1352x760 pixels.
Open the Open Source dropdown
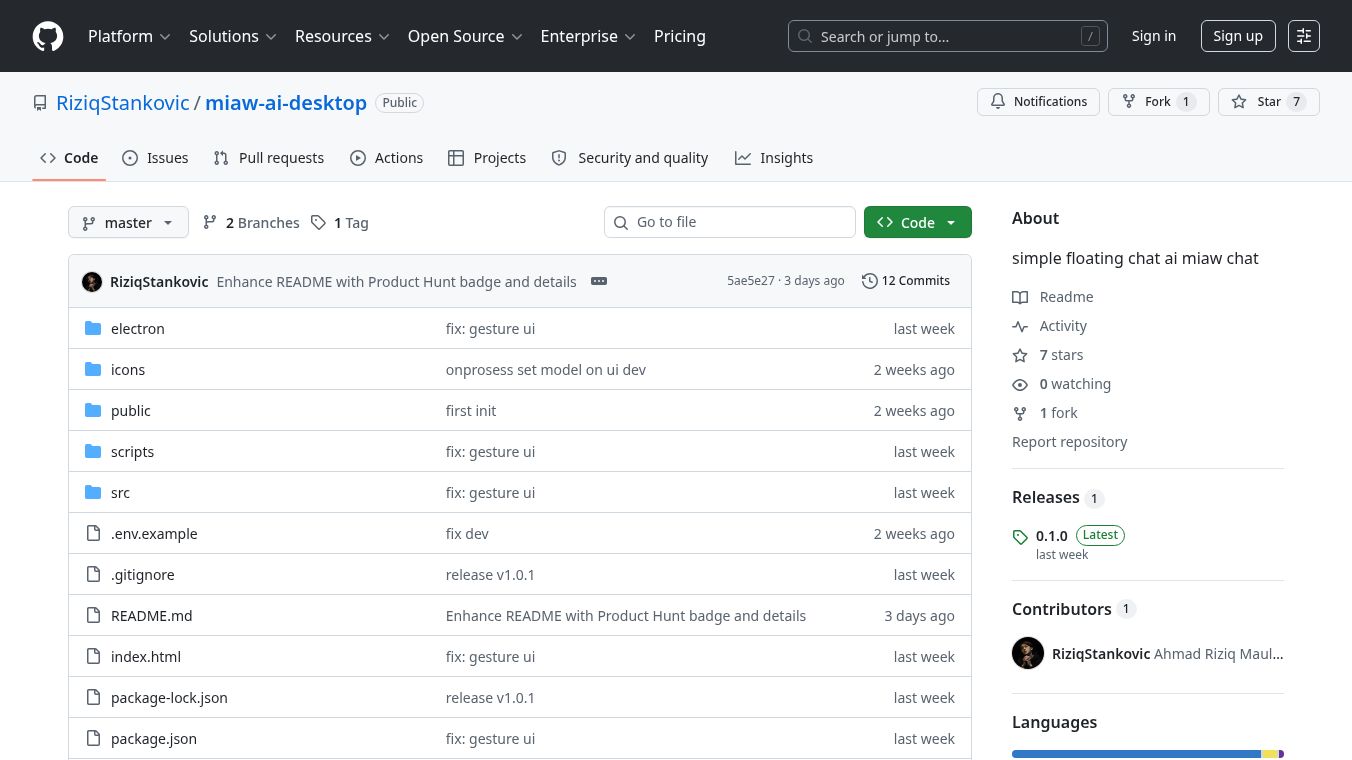(465, 36)
